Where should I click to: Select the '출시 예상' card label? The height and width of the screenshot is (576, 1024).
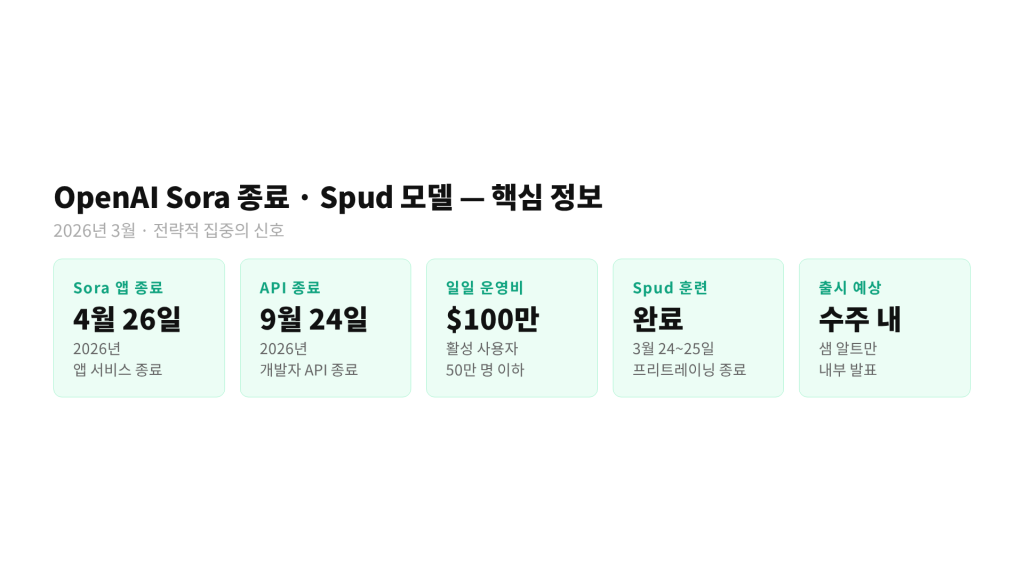[850, 288]
